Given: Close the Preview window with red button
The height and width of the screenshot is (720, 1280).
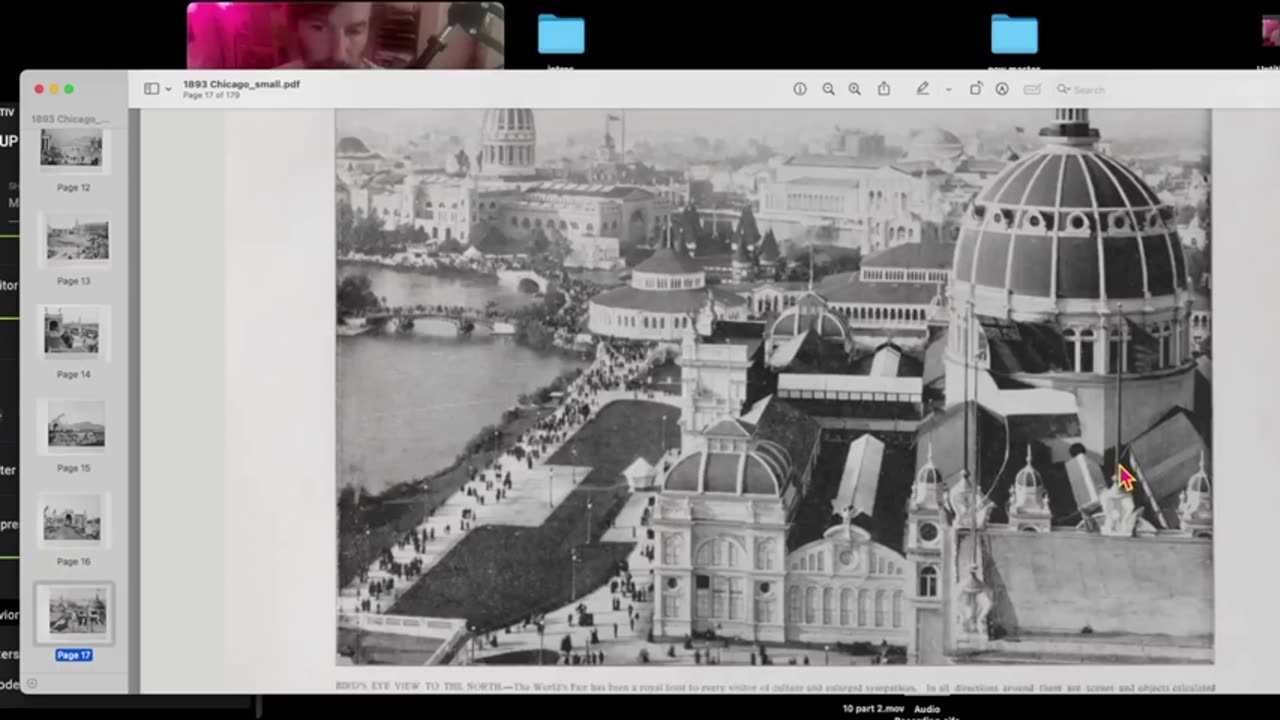Looking at the screenshot, I should [x=39, y=89].
